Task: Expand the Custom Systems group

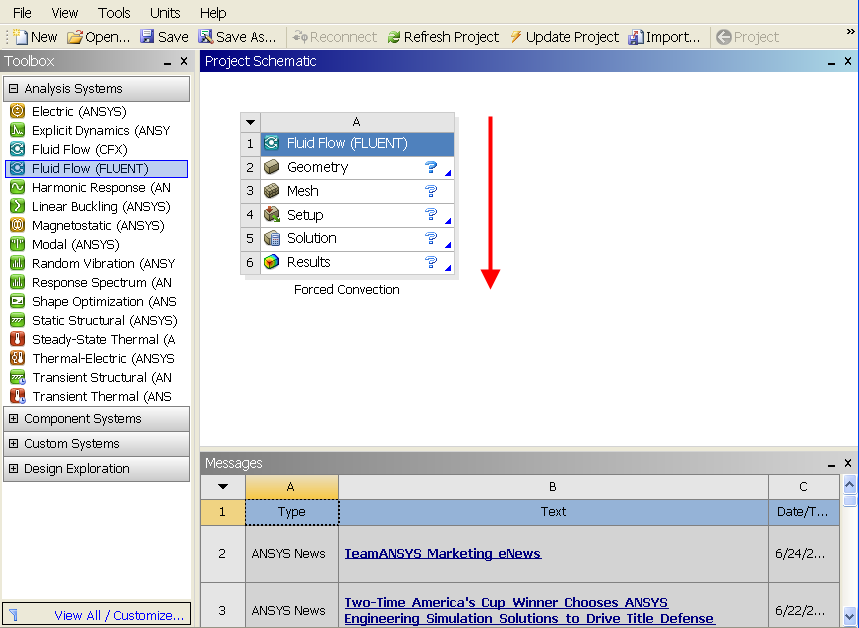Action: coord(14,443)
